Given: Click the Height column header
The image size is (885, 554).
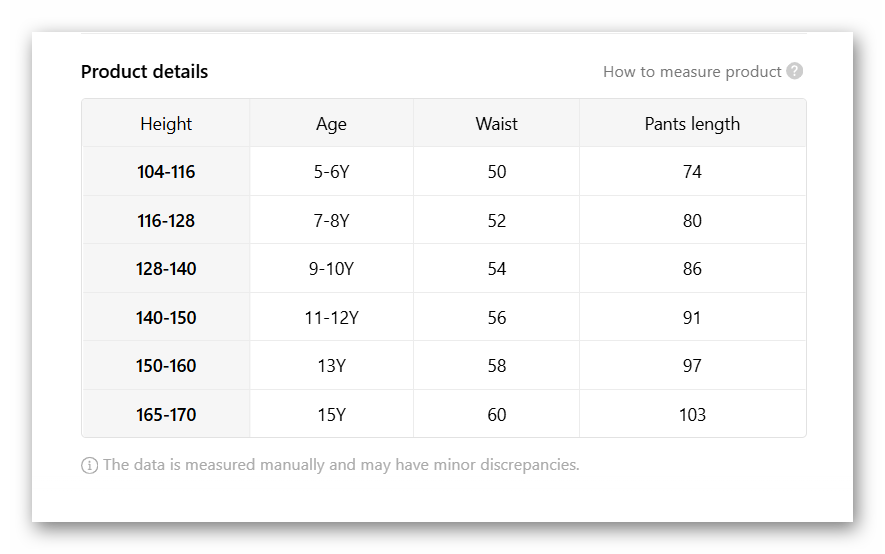Looking at the screenshot, I should (166, 124).
